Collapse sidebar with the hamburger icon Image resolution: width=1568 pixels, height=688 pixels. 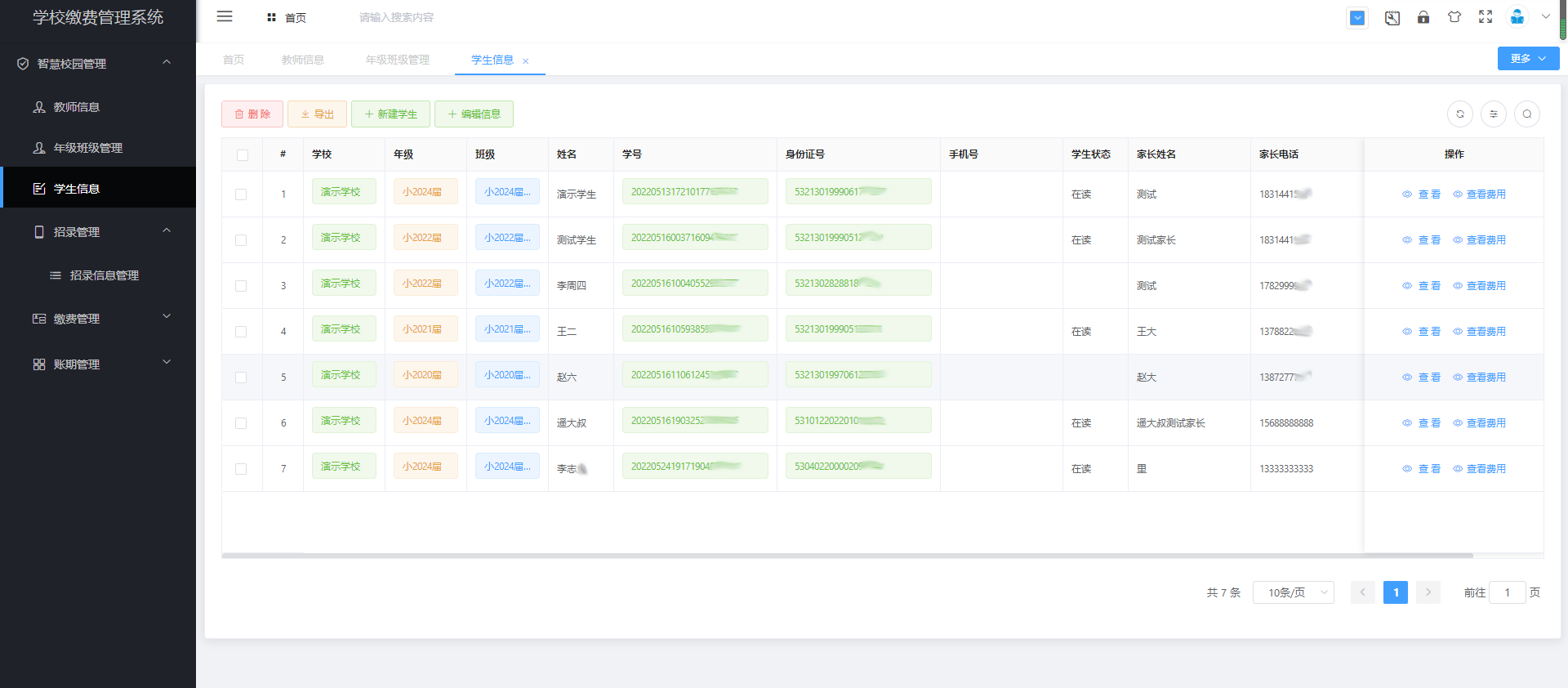point(225,17)
